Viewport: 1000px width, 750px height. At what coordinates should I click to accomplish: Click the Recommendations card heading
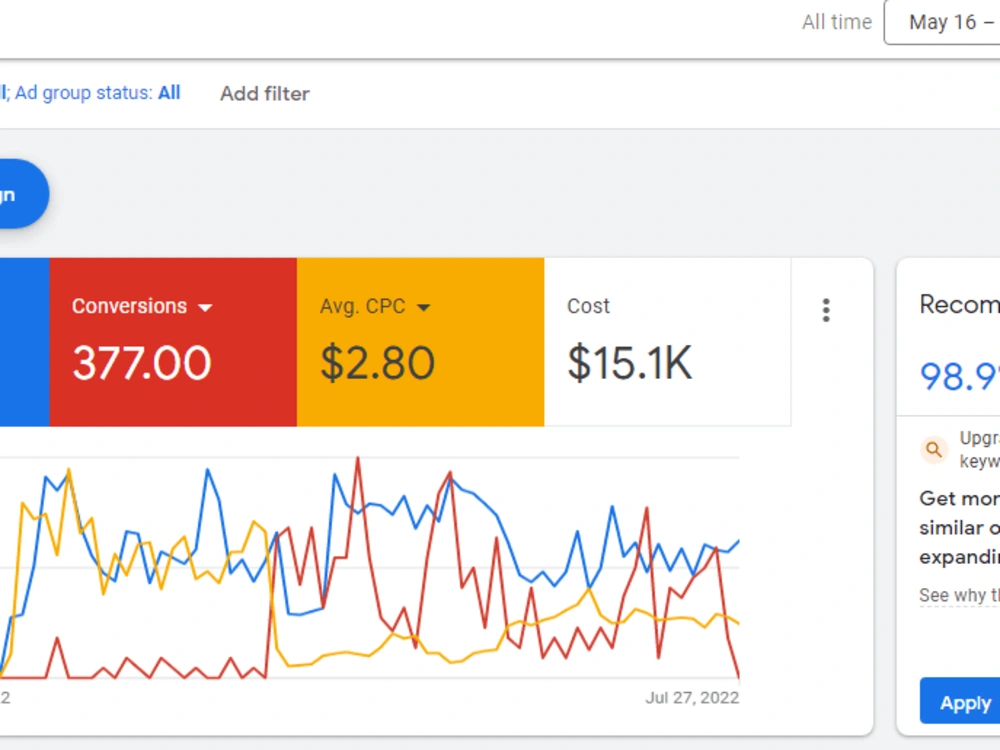coord(959,305)
